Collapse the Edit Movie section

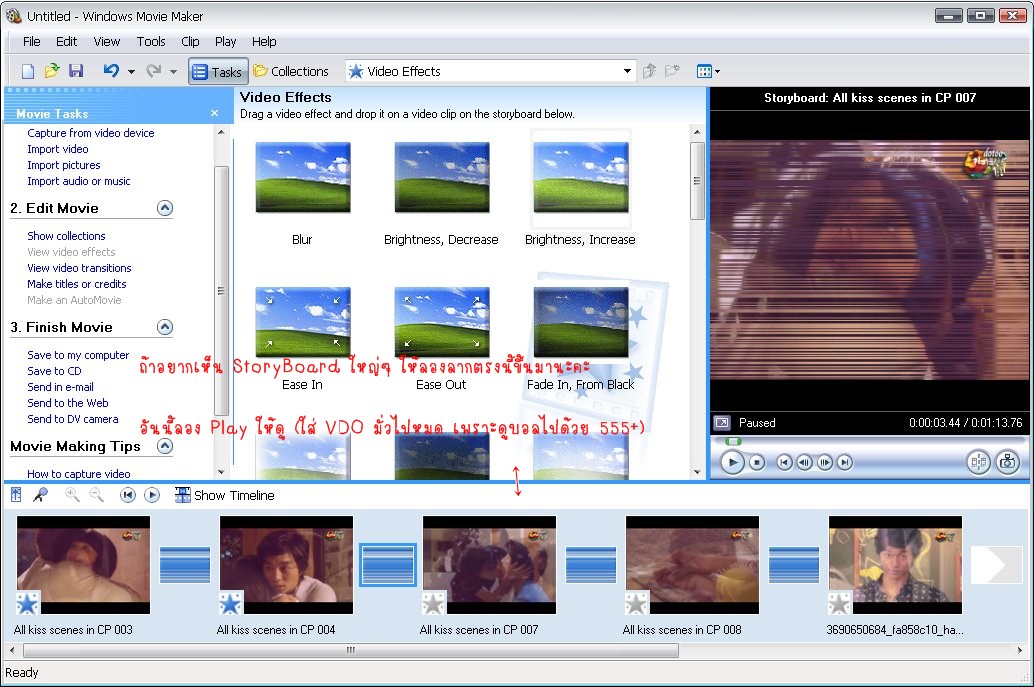click(165, 208)
